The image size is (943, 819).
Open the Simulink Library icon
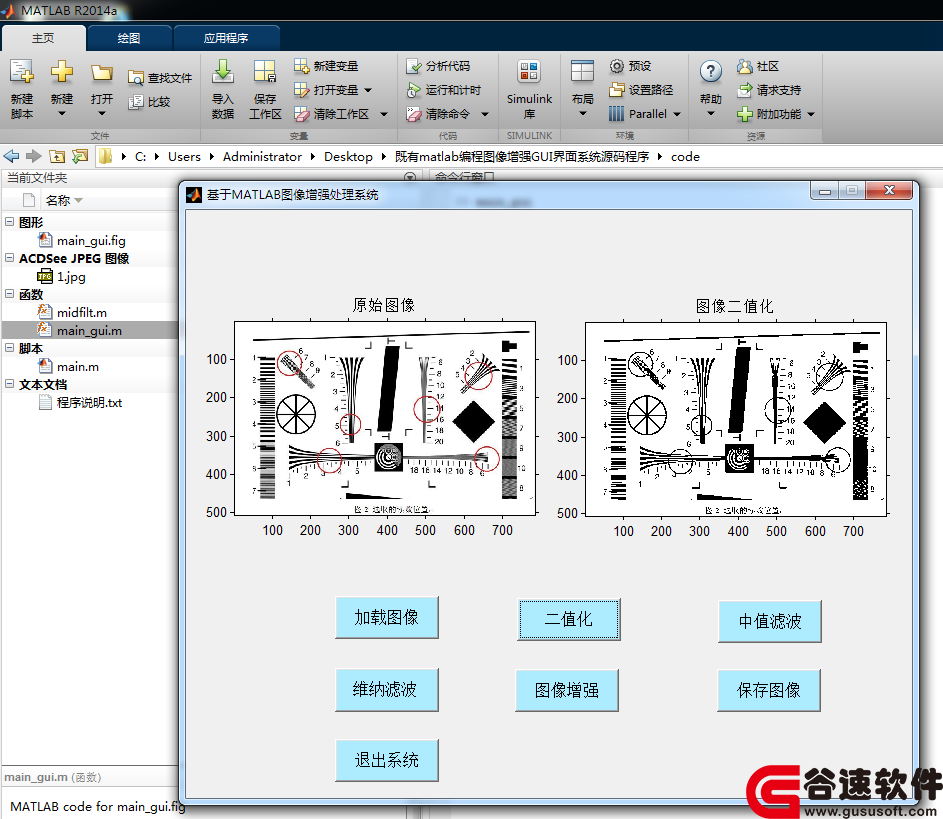529,72
